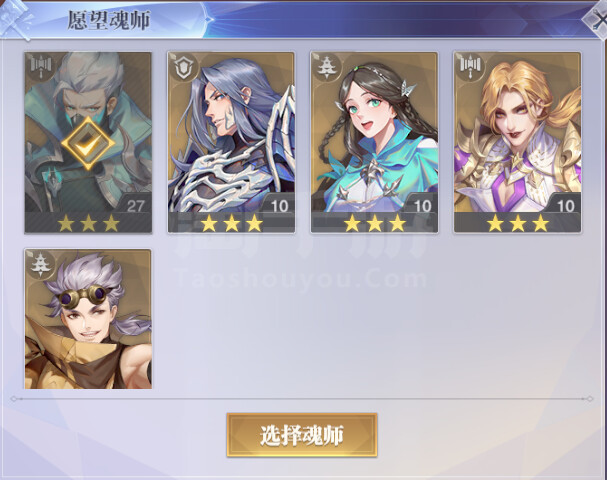This screenshot has height=480, width=607.
Task: Close the 愿望魂师 dialog
Action: tap(597, 19)
